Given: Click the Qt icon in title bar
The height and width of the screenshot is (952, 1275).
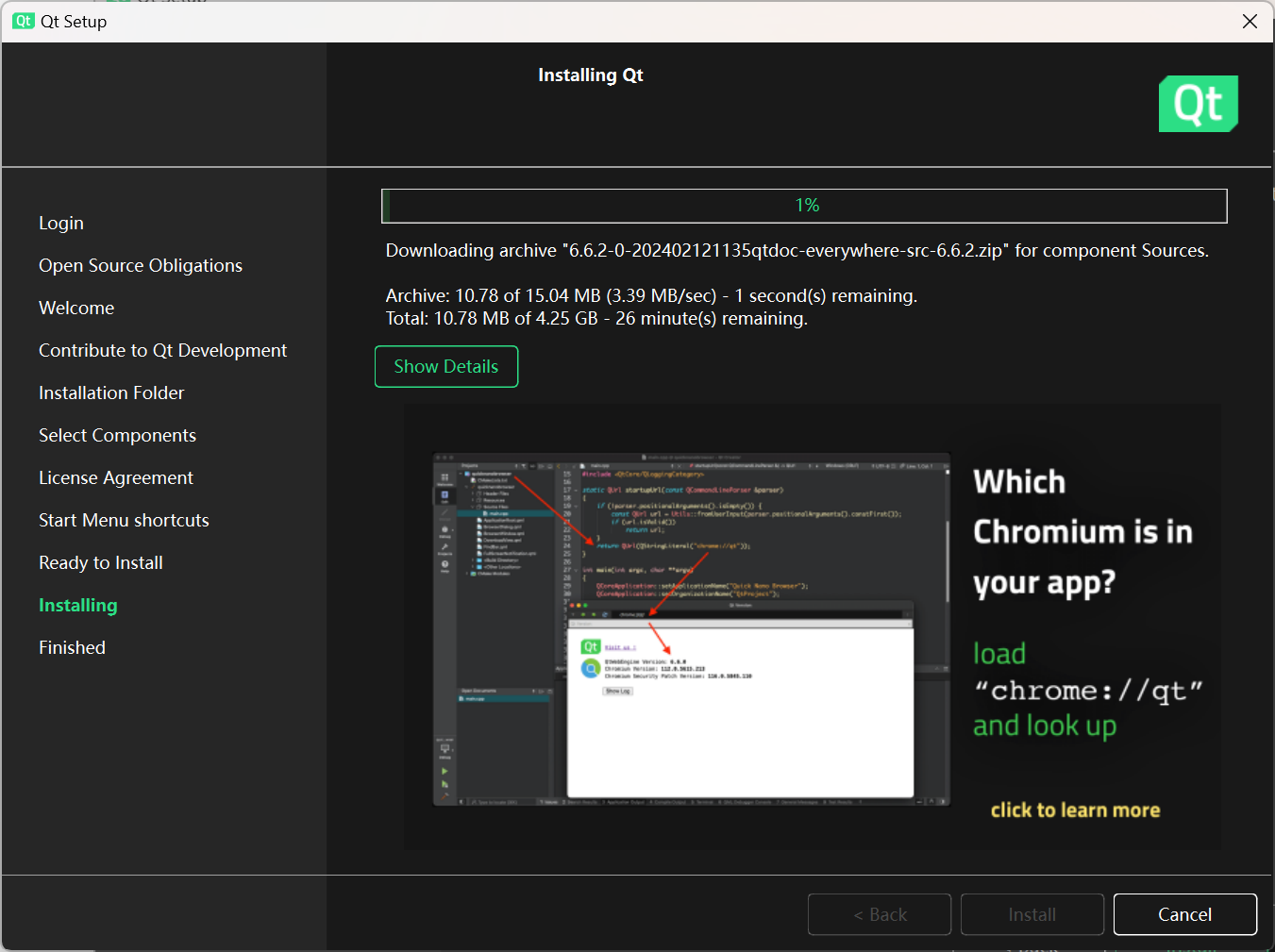Looking at the screenshot, I should click(x=24, y=21).
